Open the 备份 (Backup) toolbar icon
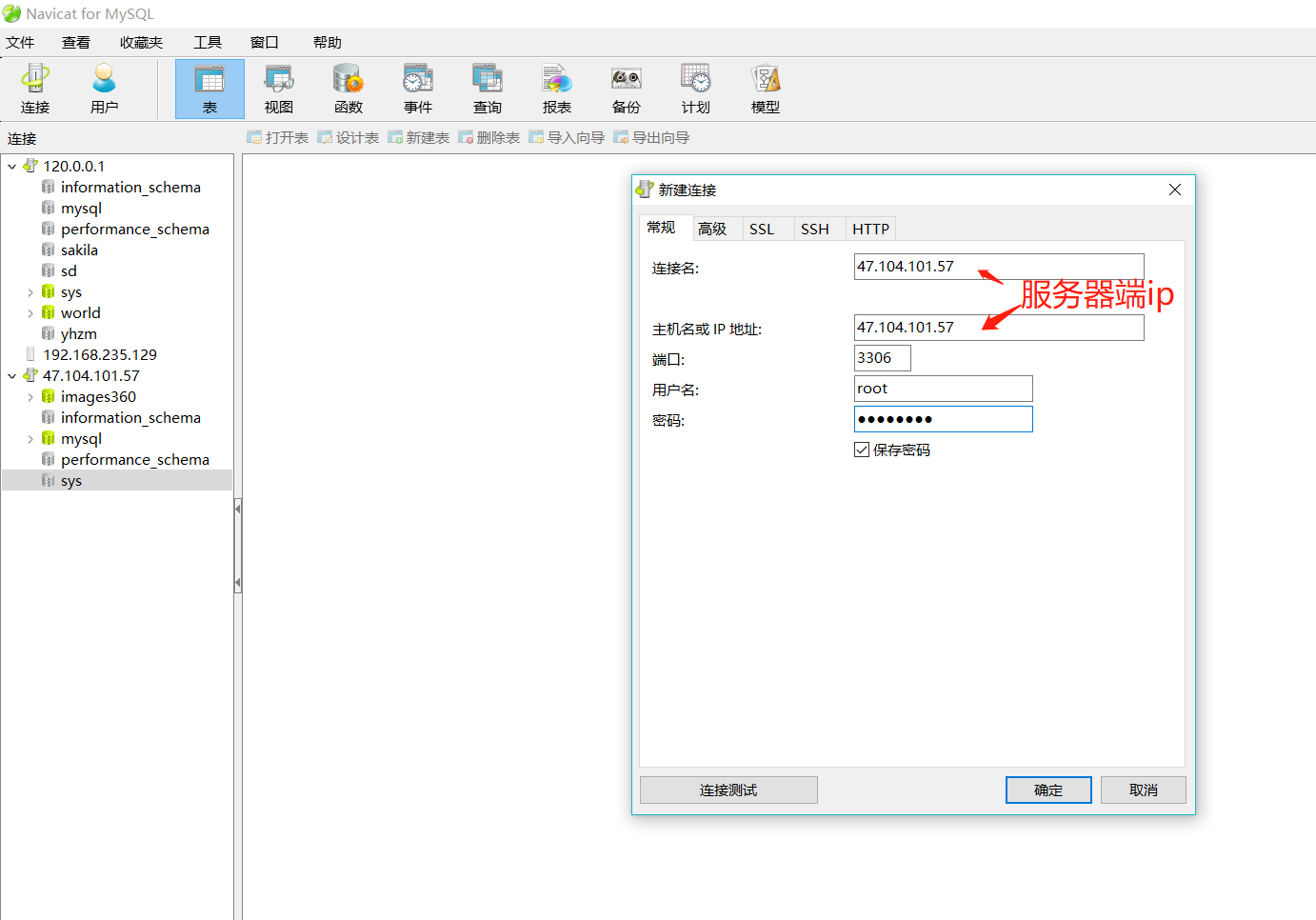Viewport: 1316px width, 920px height. [627, 89]
